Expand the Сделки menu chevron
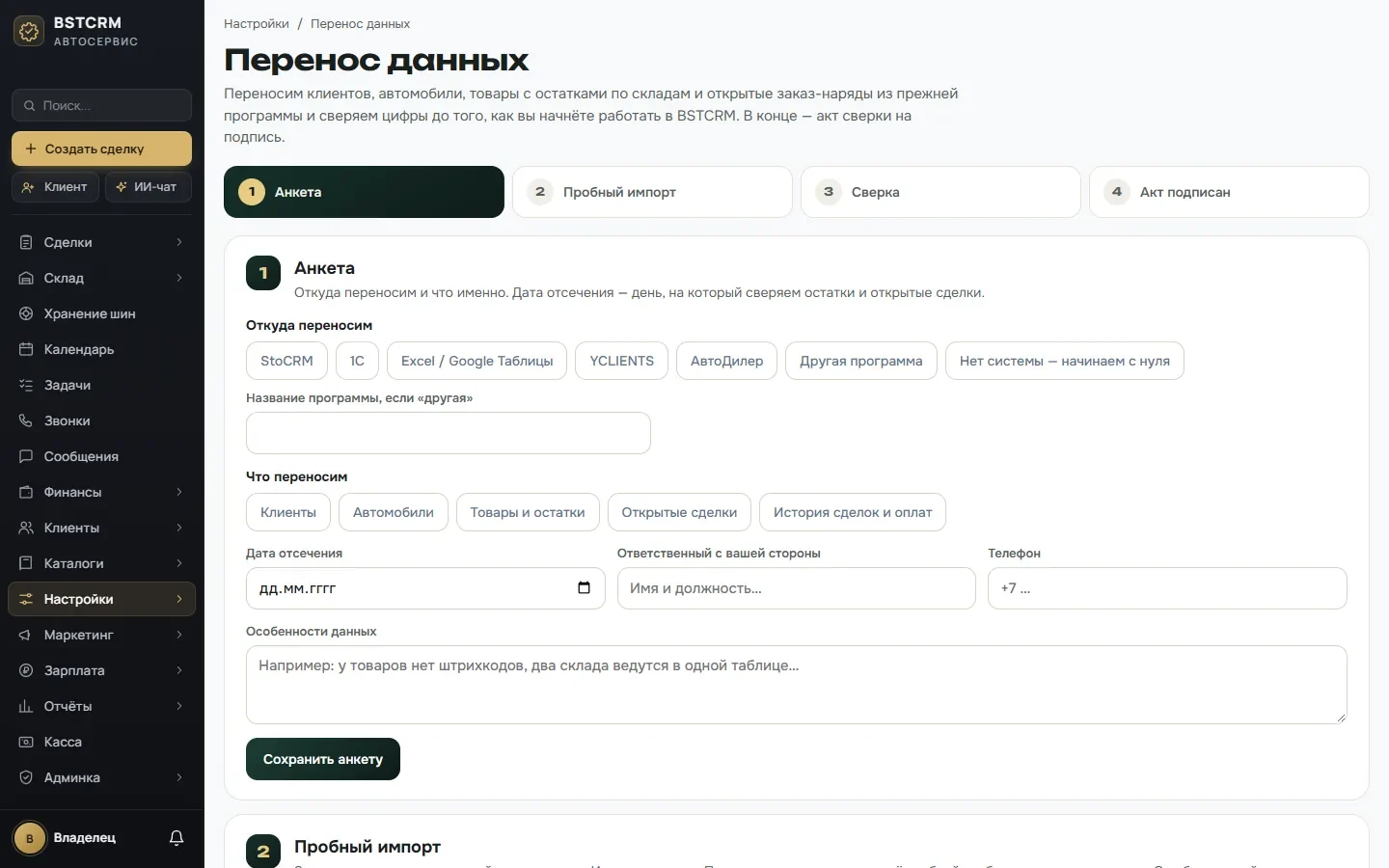The width and height of the screenshot is (1389, 868). point(179,242)
